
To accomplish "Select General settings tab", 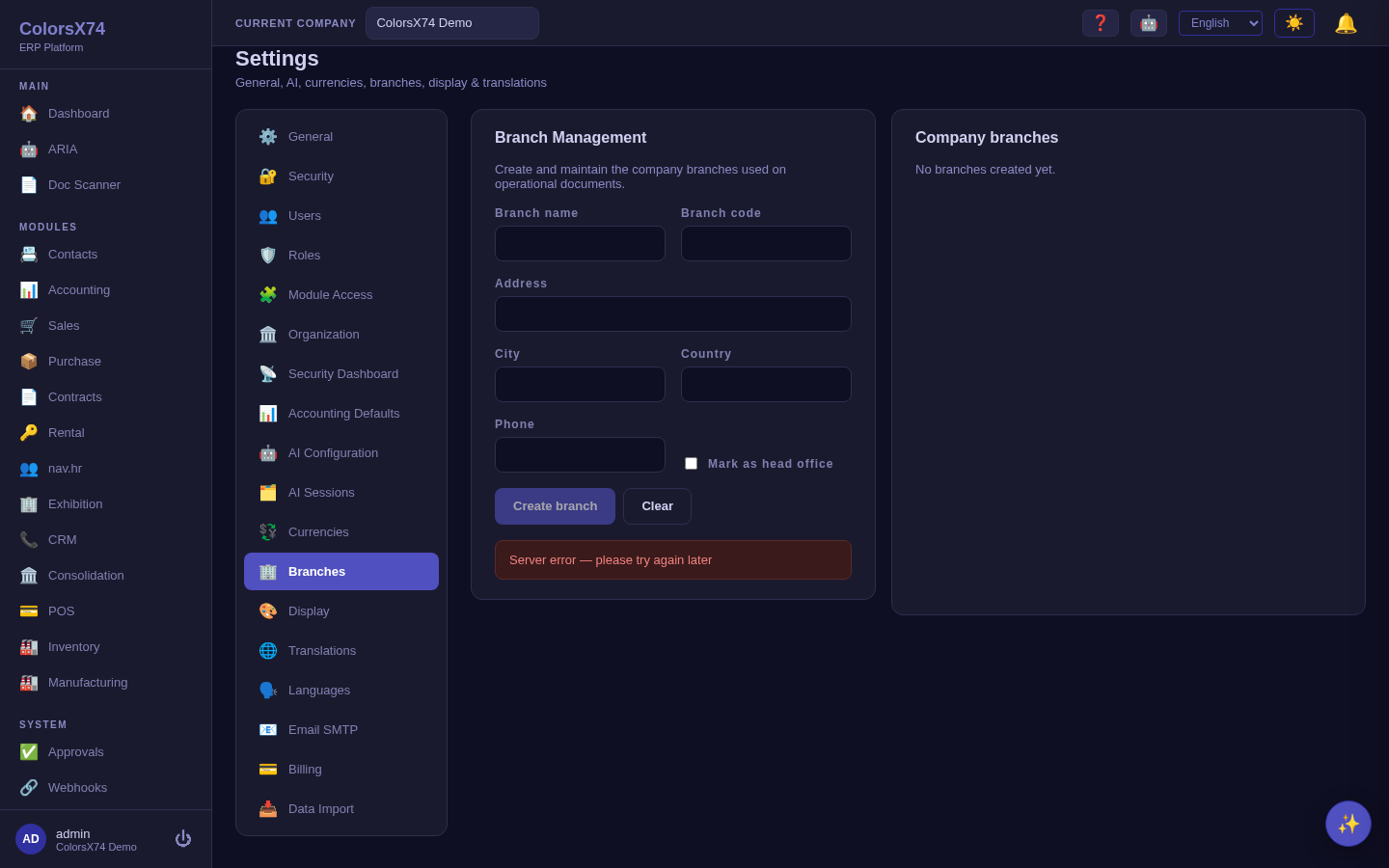I will click(341, 137).
